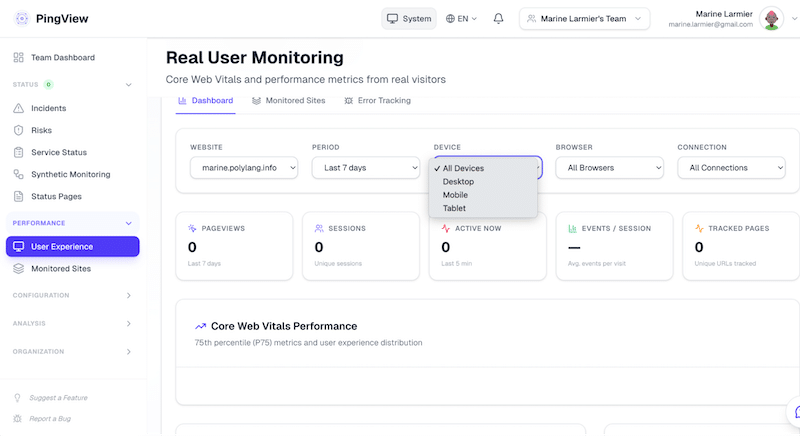This screenshot has width=800, height=436.
Task: Open Monitored Sites in sidebar
Action: [x=60, y=269]
